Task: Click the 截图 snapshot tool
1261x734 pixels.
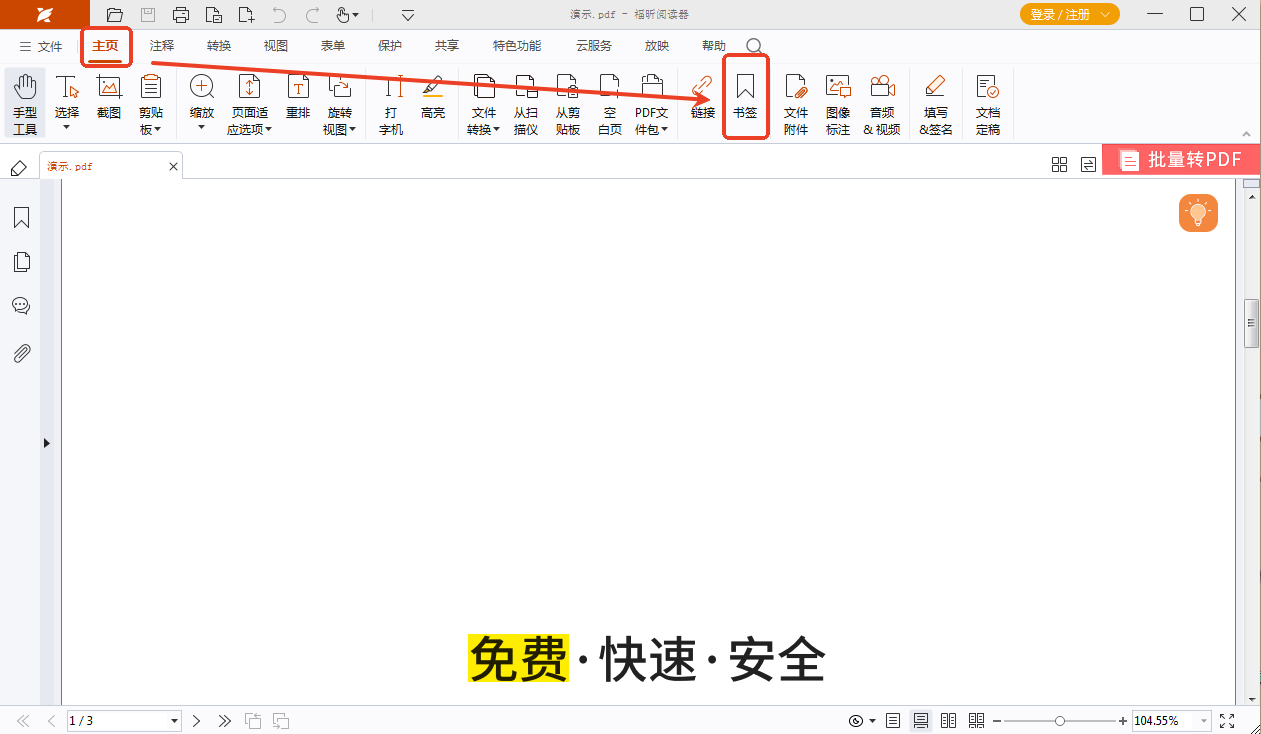Action: click(109, 98)
